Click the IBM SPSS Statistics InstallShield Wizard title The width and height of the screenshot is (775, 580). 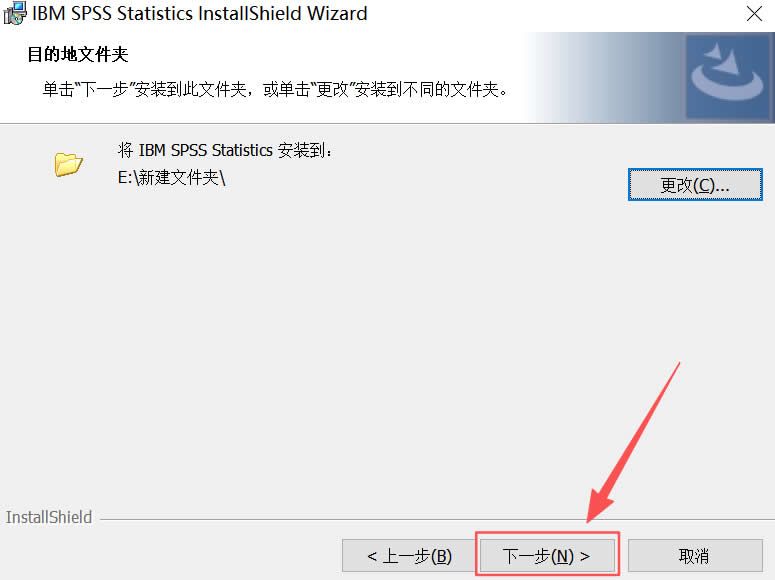200,13
